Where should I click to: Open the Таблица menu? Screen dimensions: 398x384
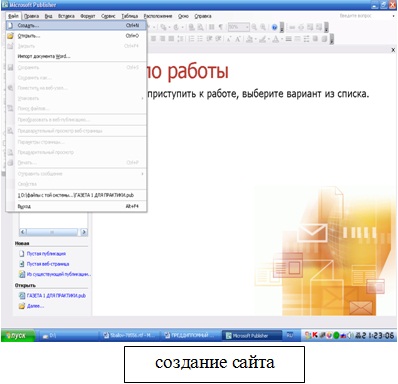pos(130,16)
